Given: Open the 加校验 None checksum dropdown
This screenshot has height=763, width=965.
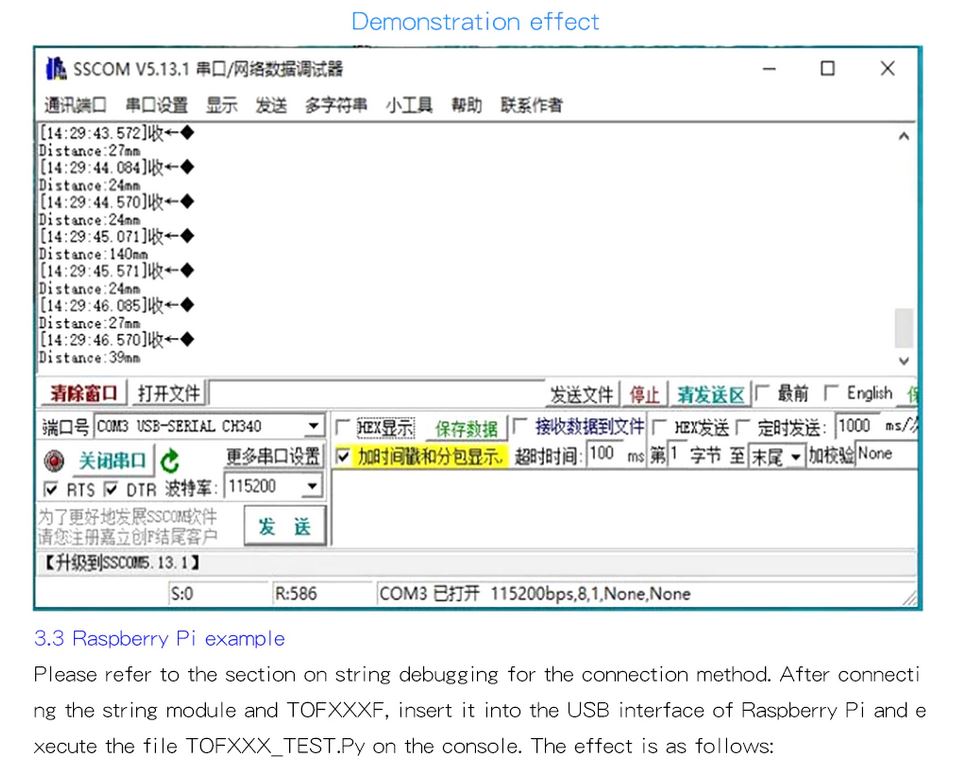Looking at the screenshot, I should point(886,454).
